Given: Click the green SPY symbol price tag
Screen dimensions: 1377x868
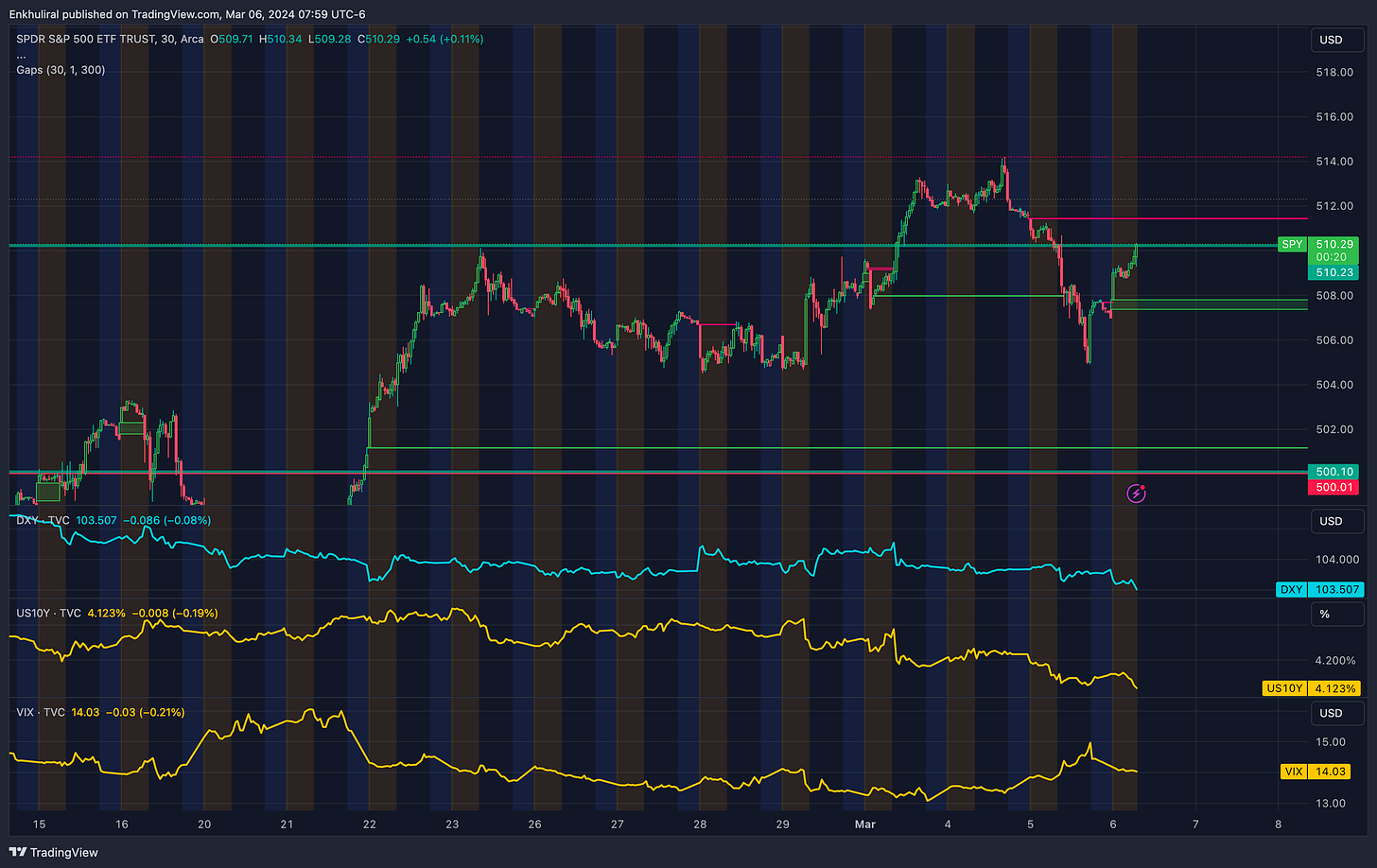Looking at the screenshot, I should [x=1292, y=244].
